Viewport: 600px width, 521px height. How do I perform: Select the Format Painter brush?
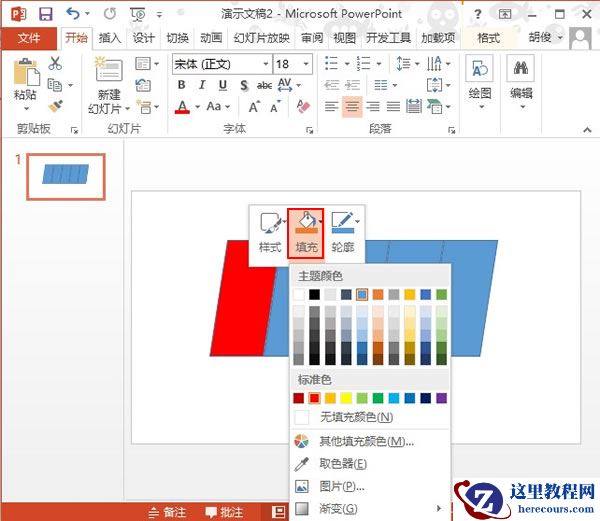pos(55,106)
